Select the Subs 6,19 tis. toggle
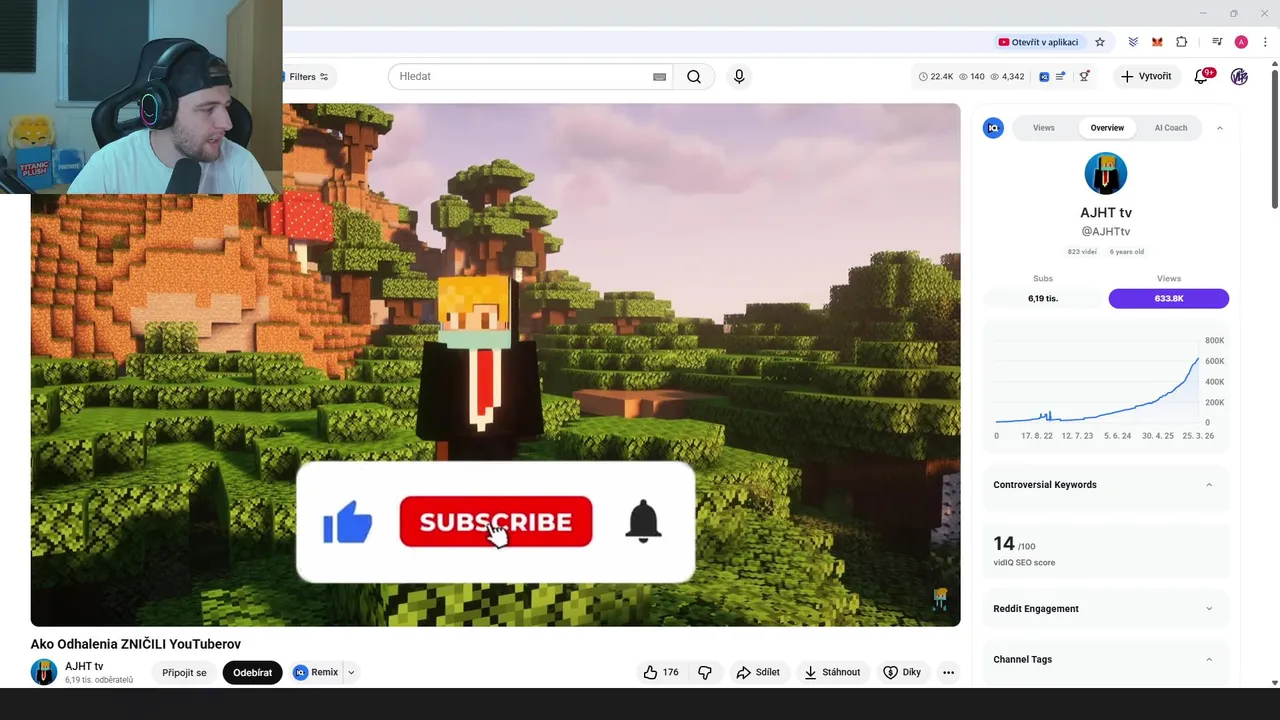 [x=1043, y=298]
